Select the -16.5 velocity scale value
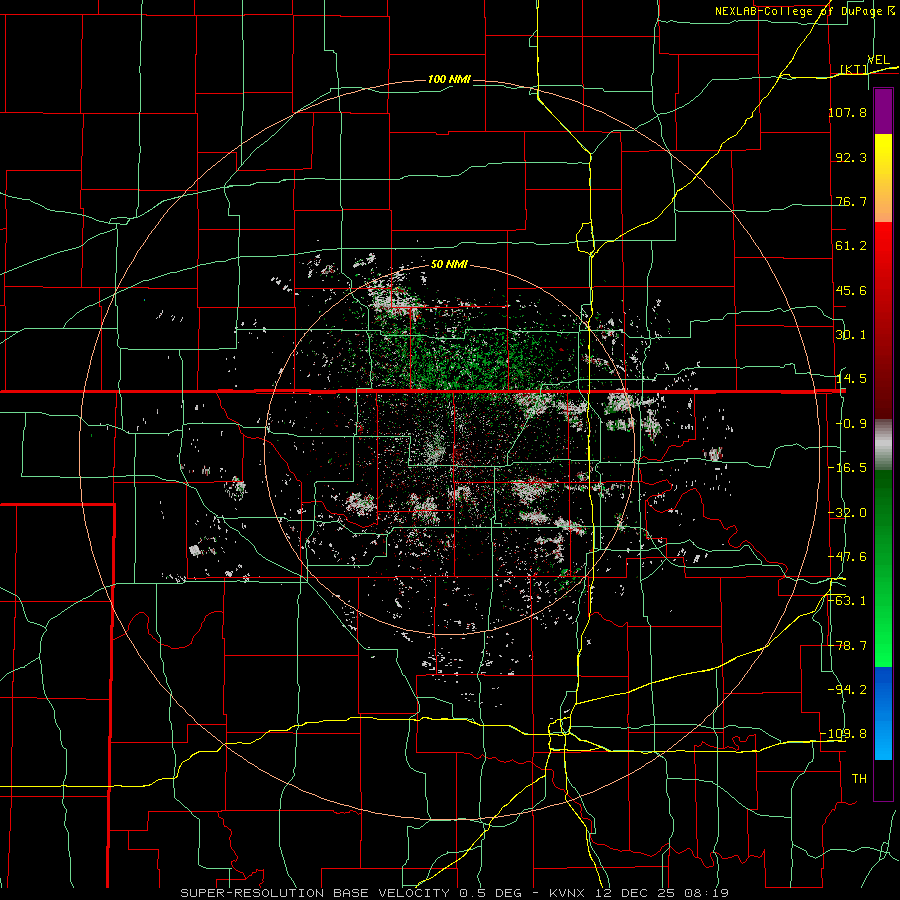Screen dimensions: 900x900 [x=847, y=468]
